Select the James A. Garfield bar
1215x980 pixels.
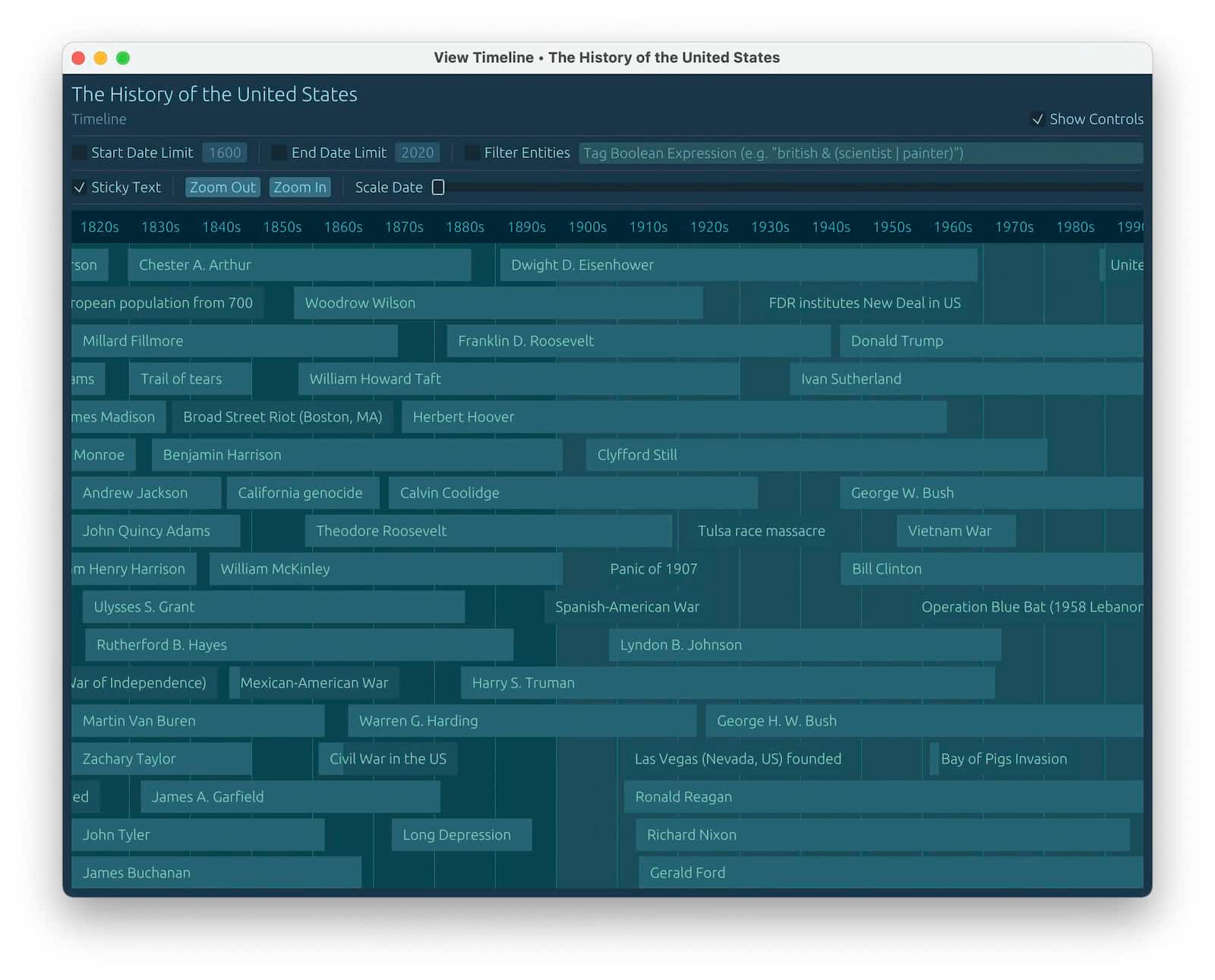click(x=290, y=796)
